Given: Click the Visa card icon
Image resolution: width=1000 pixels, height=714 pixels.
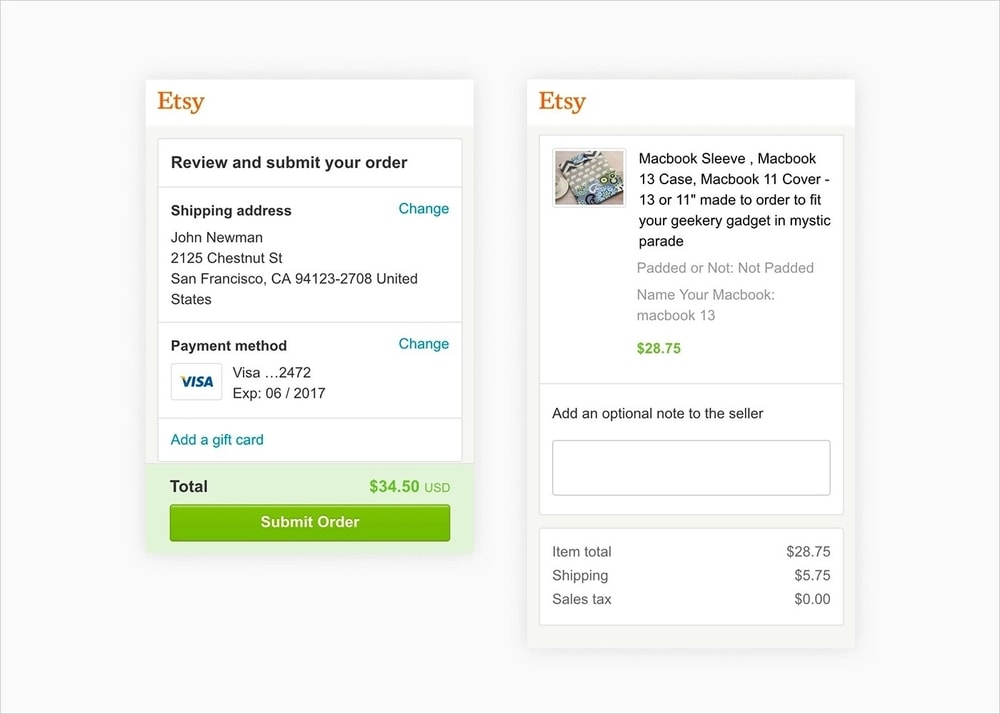Looking at the screenshot, I should click(196, 383).
